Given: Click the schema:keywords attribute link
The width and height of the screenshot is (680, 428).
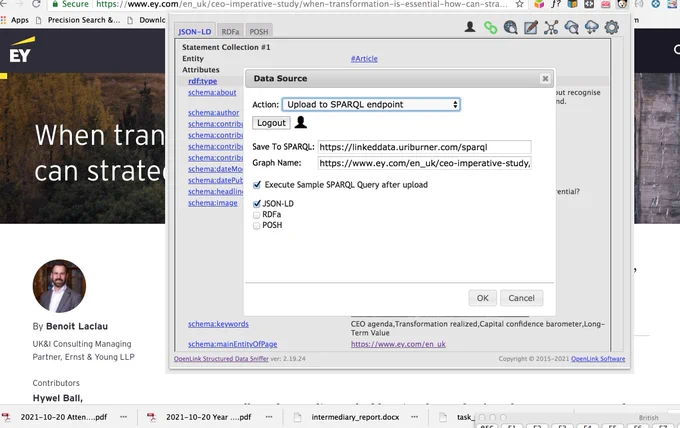Looking at the screenshot, I should click(218, 324).
